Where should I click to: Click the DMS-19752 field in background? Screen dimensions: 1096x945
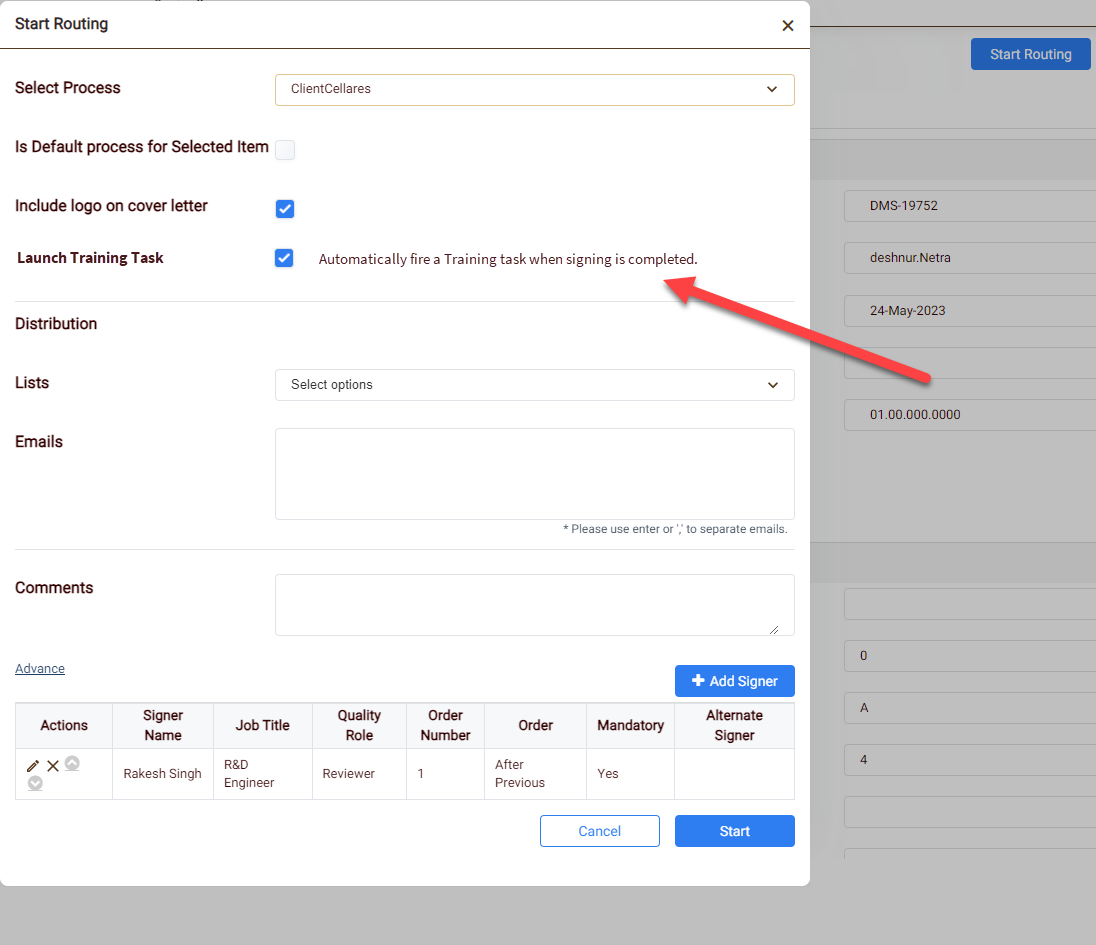[969, 206]
